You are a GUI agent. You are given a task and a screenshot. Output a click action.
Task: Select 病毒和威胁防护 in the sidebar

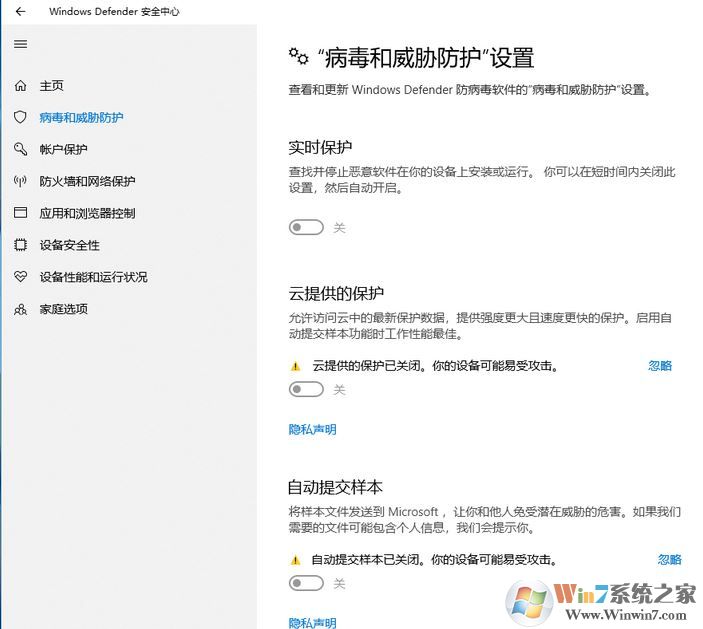coord(81,117)
